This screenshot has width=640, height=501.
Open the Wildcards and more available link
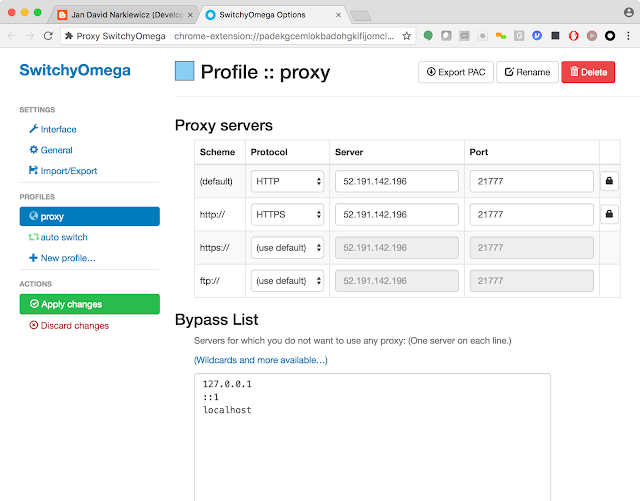coord(260,360)
